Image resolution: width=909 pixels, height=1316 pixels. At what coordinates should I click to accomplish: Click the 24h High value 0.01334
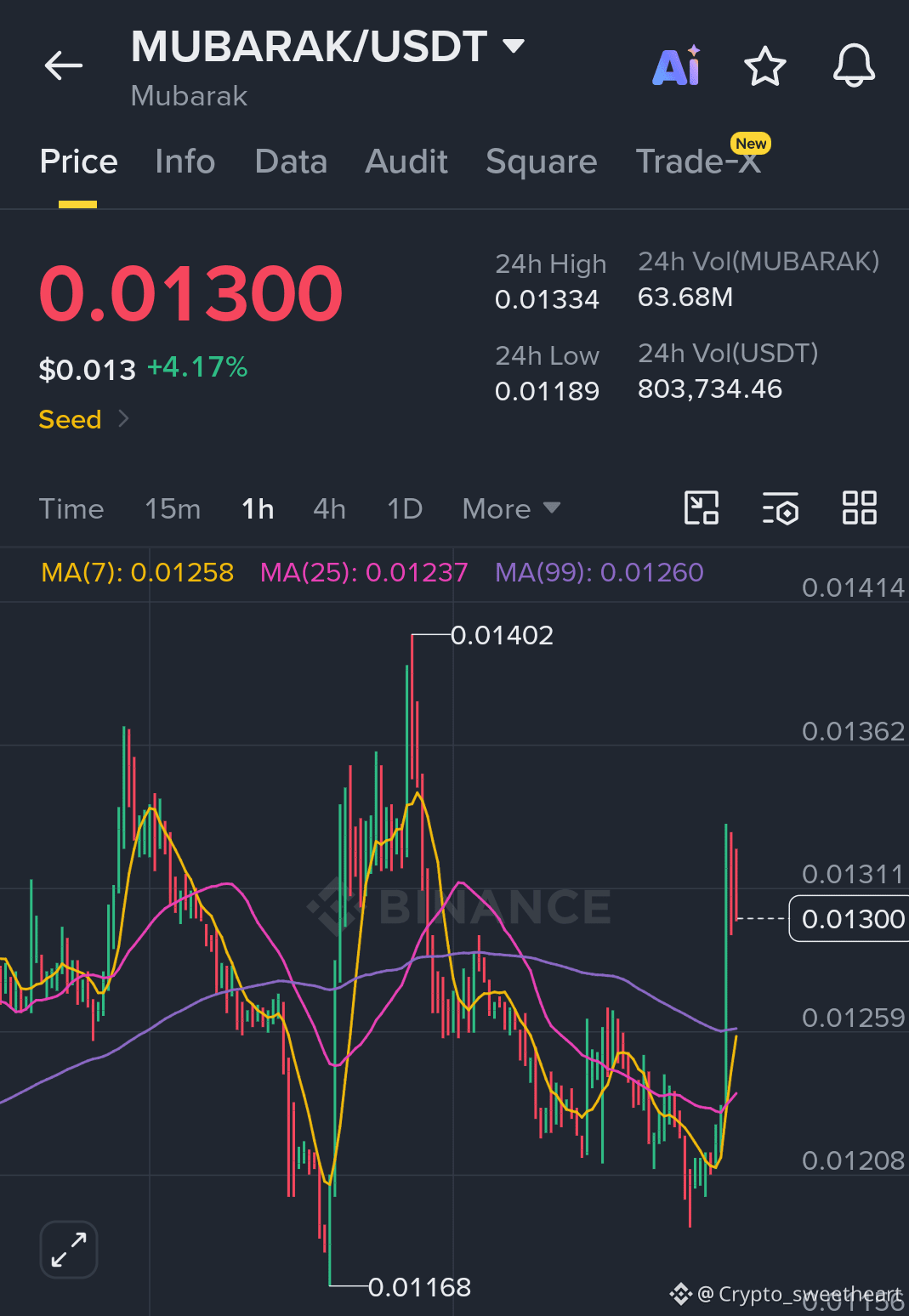pyautogui.click(x=547, y=300)
